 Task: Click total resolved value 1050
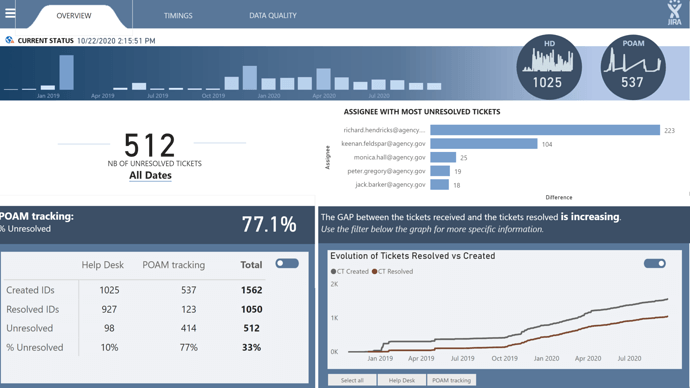251,309
